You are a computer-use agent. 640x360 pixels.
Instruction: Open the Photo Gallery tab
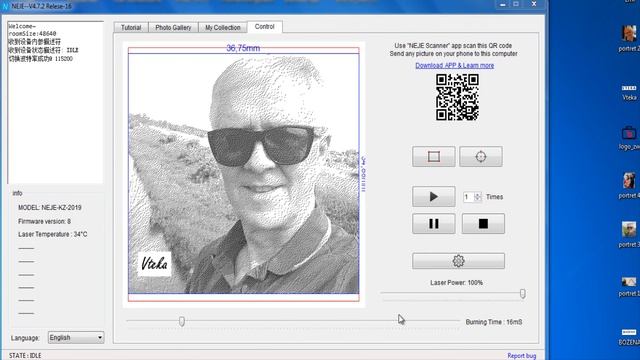(x=173, y=27)
